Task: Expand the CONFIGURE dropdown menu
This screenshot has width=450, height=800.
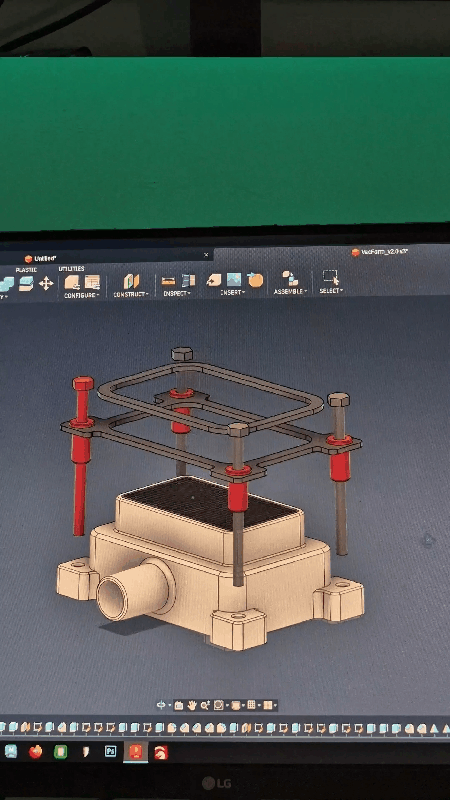Action: click(82, 295)
